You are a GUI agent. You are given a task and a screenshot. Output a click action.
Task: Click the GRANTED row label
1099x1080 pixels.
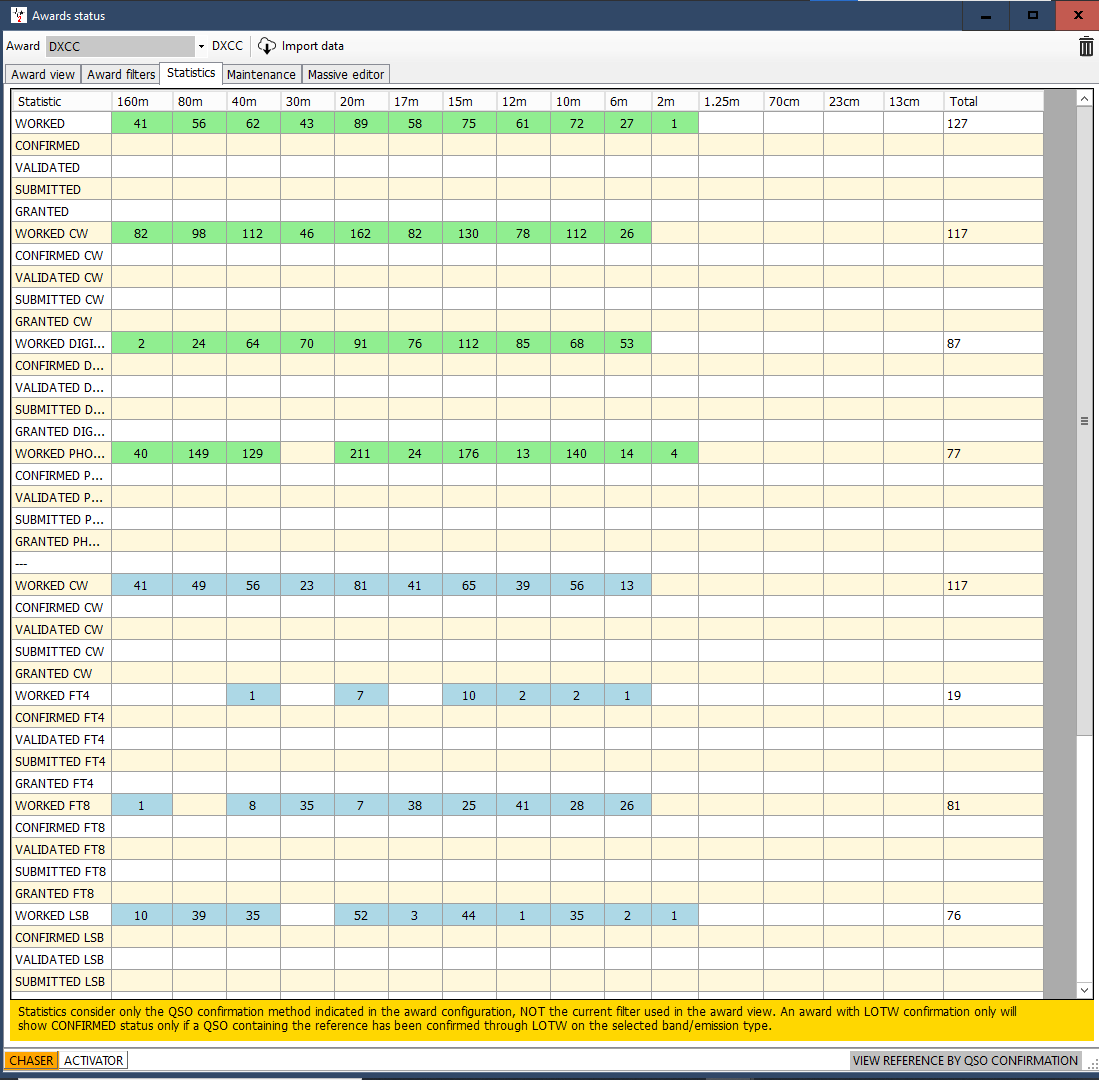pos(62,212)
